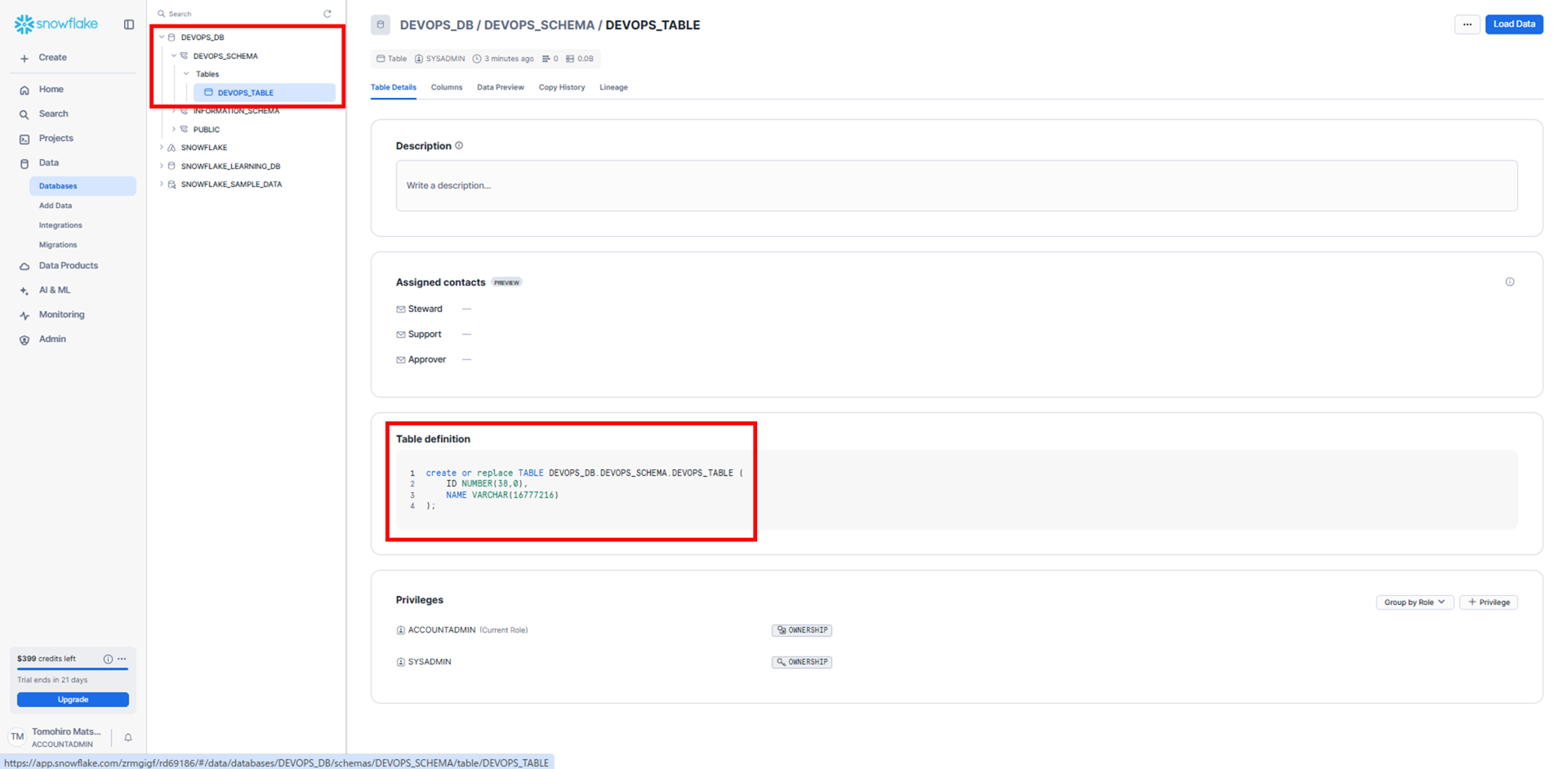Switch to the Table Details tab
The height and width of the screenshot is (769, 1568).
tap(394, 87)
